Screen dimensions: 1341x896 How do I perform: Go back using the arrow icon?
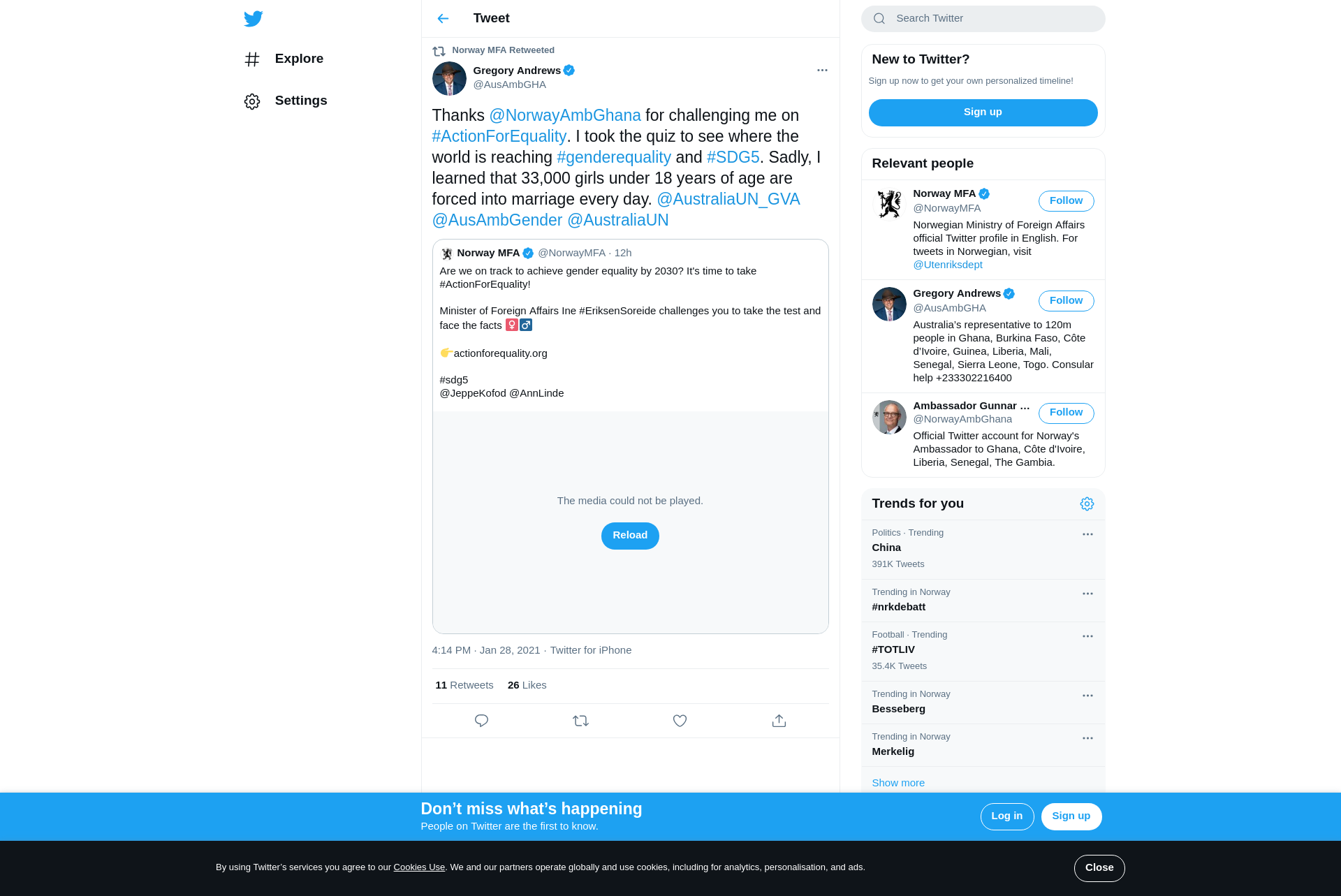tap(443, 18)
